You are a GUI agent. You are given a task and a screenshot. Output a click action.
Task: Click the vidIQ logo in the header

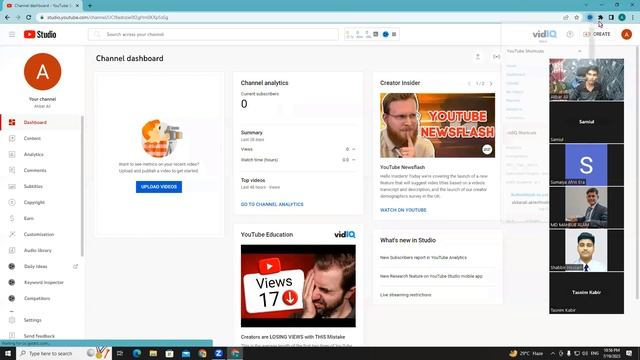tap(544, 34)
